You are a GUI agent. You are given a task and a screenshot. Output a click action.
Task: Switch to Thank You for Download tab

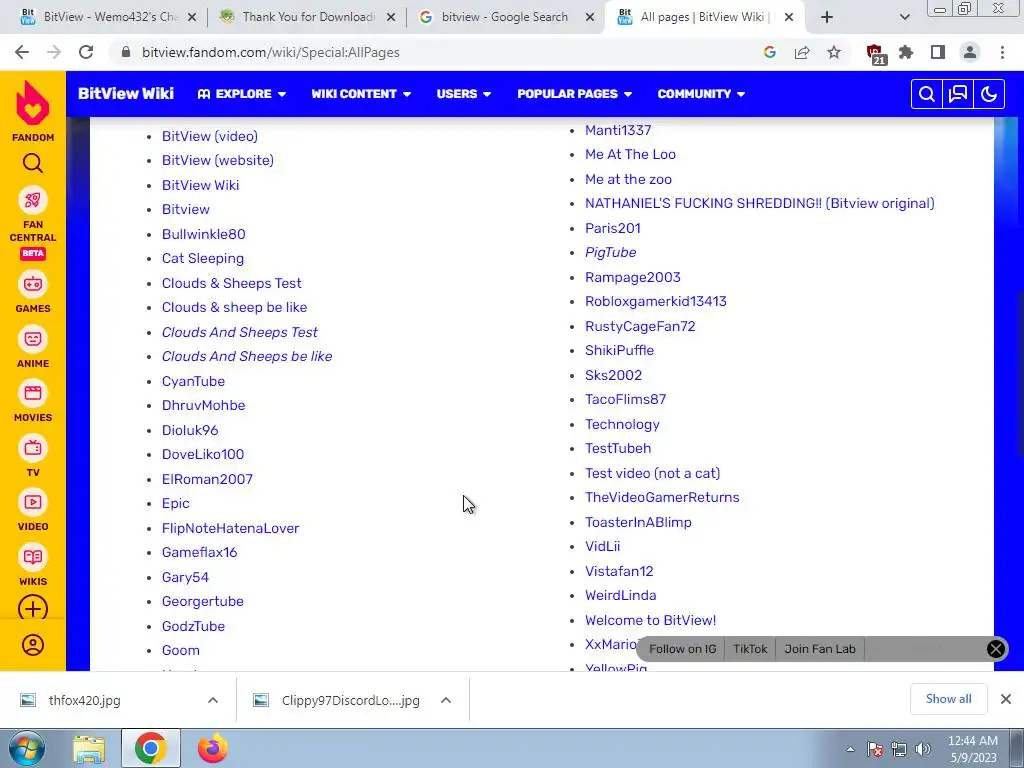pyautogui.click(x=307, y=17)
